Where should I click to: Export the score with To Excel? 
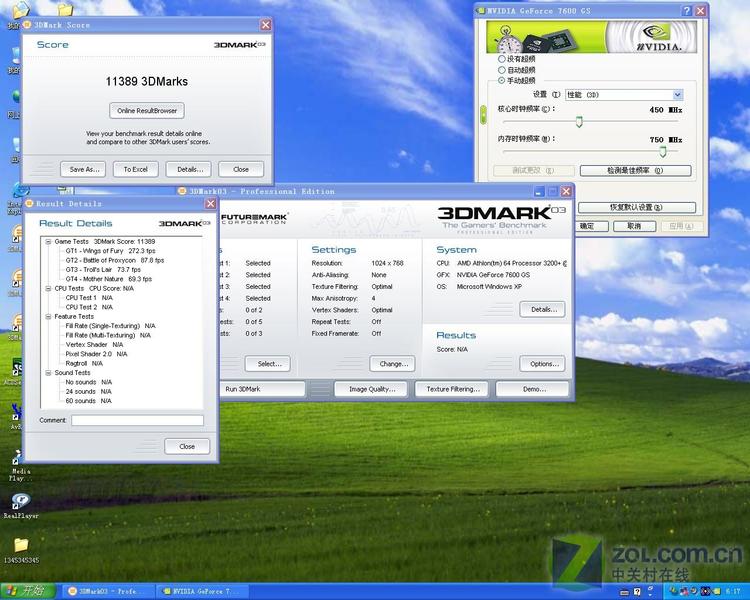click(x=135, y=169)
